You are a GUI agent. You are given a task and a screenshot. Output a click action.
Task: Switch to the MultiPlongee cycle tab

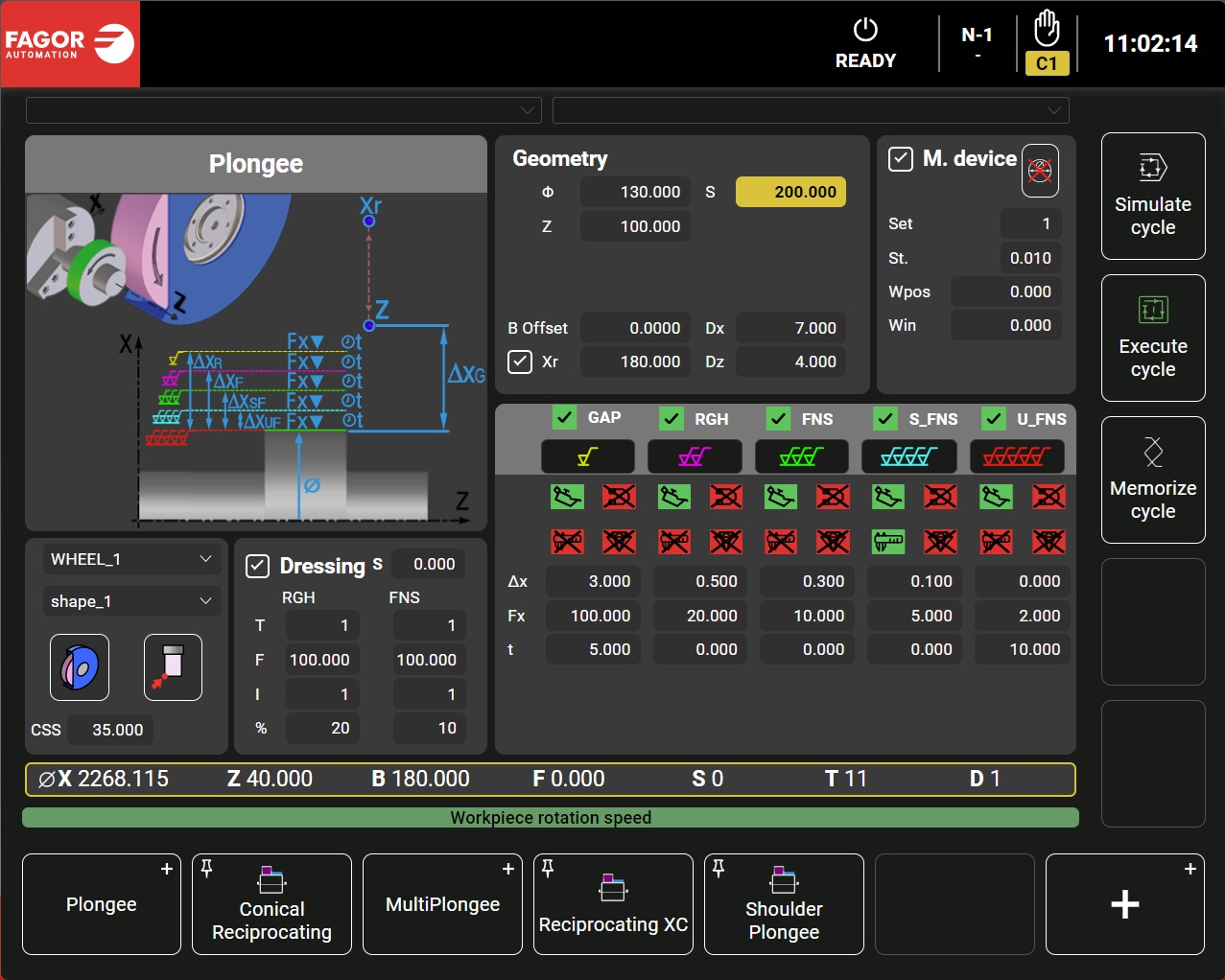point(442,904)
